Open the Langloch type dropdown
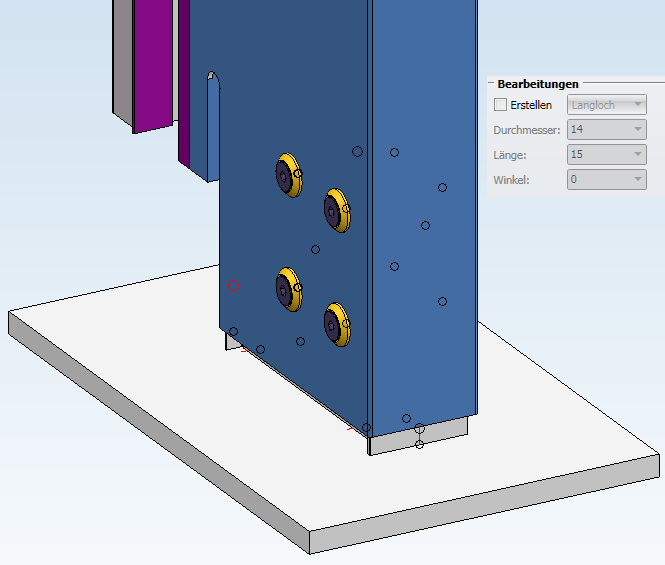The image size is (665, 565). [x=606, y=105]
